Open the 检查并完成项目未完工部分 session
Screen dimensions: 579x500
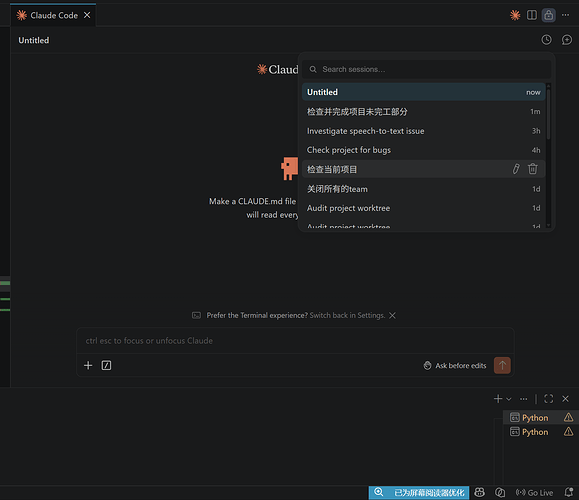(424, 112)
